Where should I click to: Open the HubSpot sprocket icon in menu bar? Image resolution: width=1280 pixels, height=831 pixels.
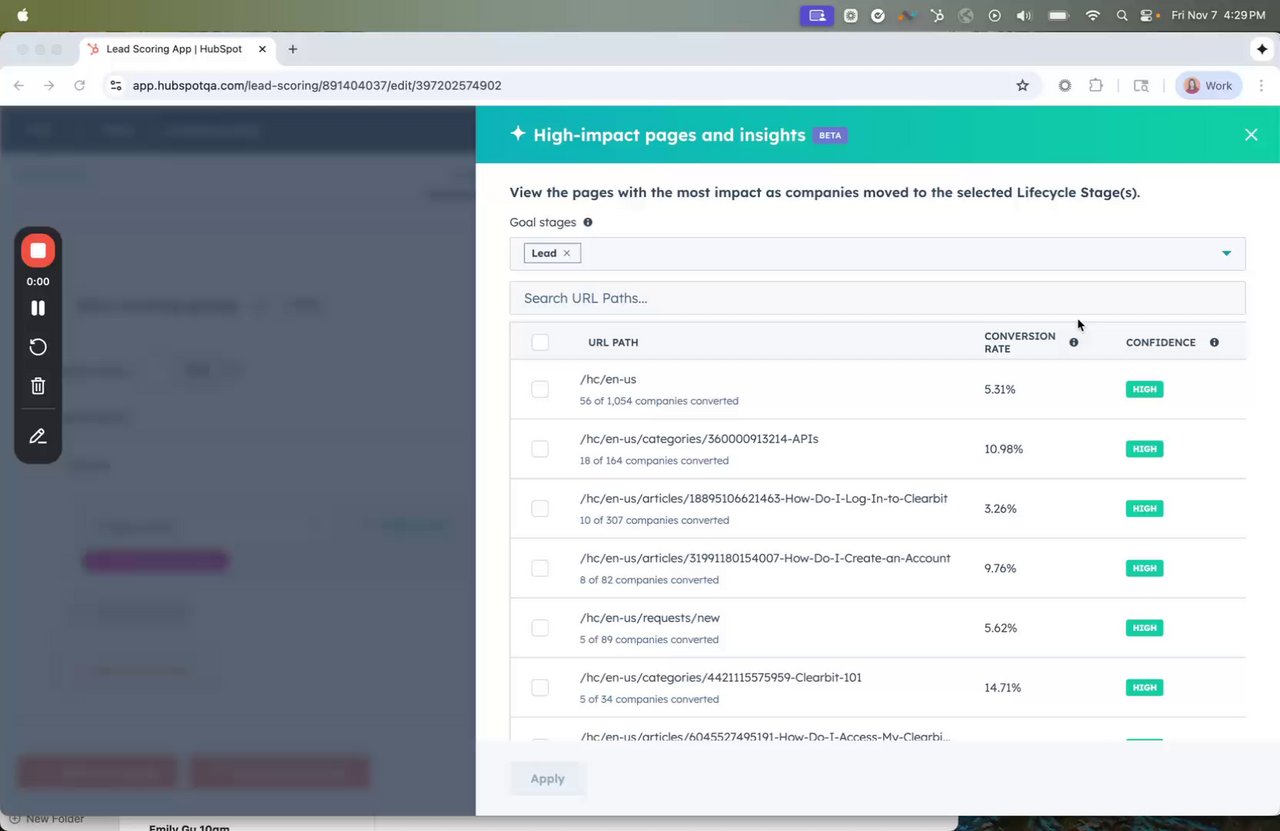tap(936, 15)
